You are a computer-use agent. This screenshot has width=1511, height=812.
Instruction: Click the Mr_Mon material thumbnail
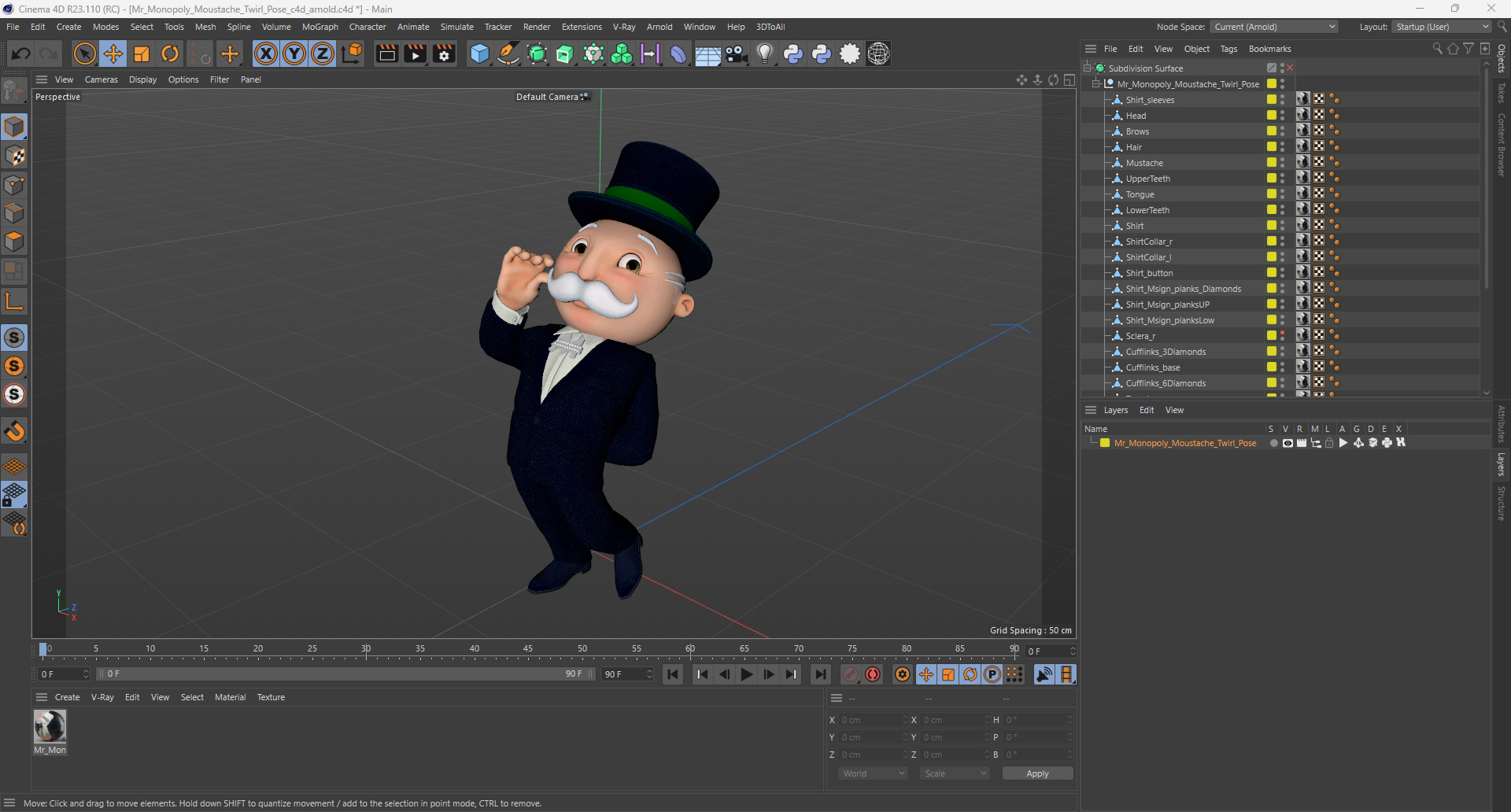point(50,726)
